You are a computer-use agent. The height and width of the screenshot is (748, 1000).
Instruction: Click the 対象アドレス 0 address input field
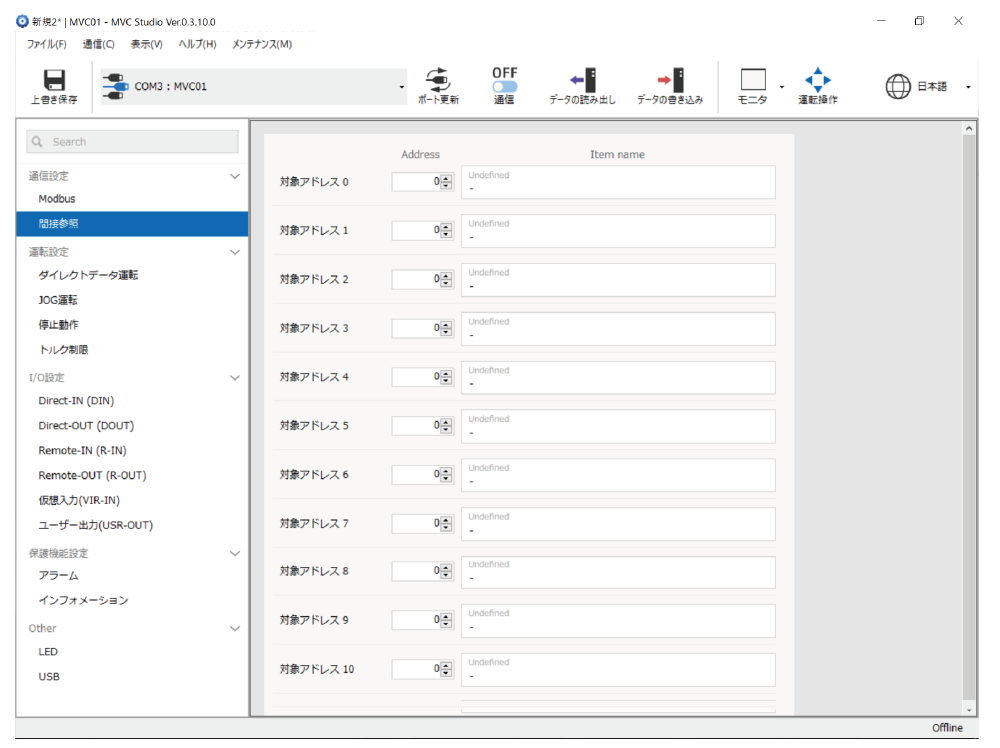415,182
